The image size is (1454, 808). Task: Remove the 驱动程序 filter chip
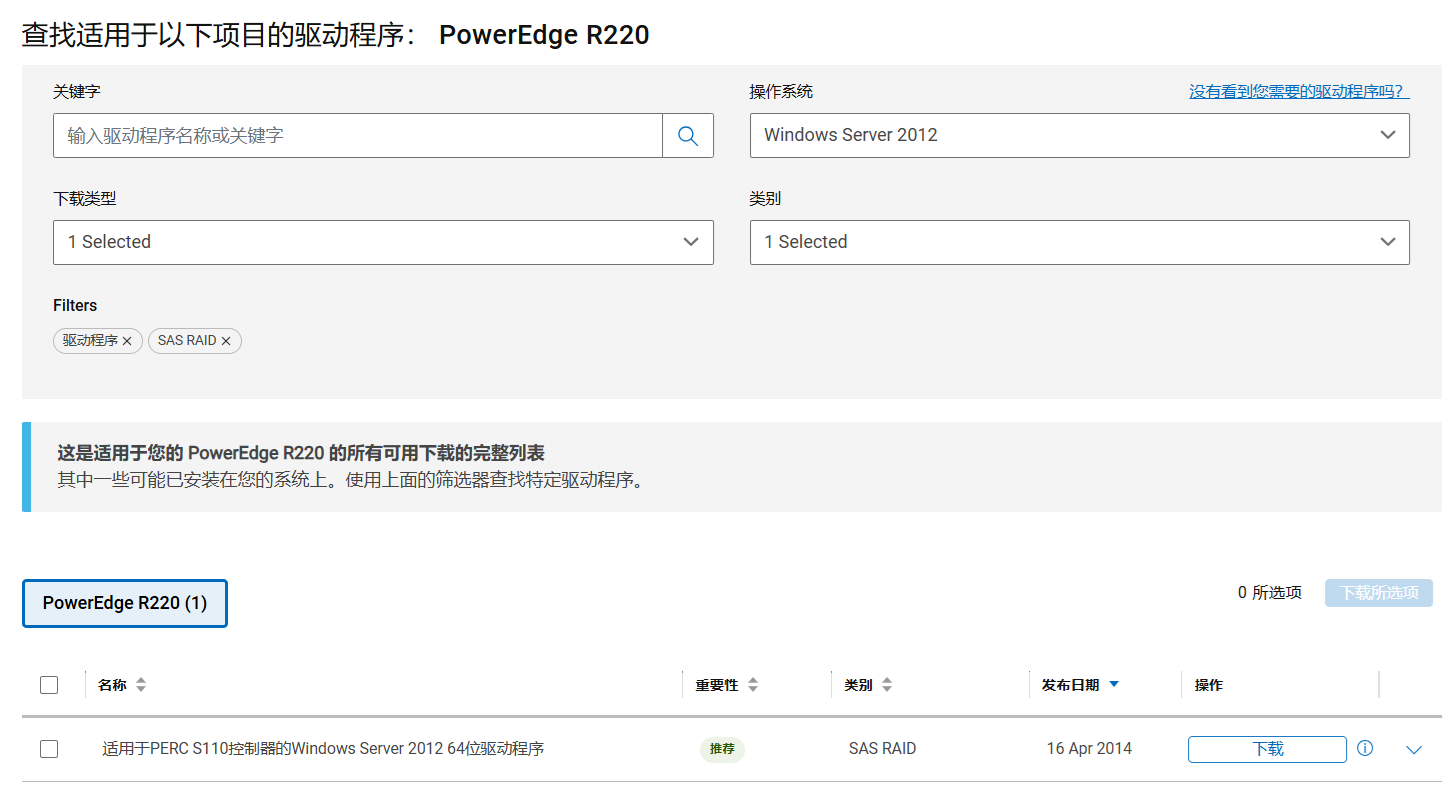pyautogui.click(x=127, y=341)
